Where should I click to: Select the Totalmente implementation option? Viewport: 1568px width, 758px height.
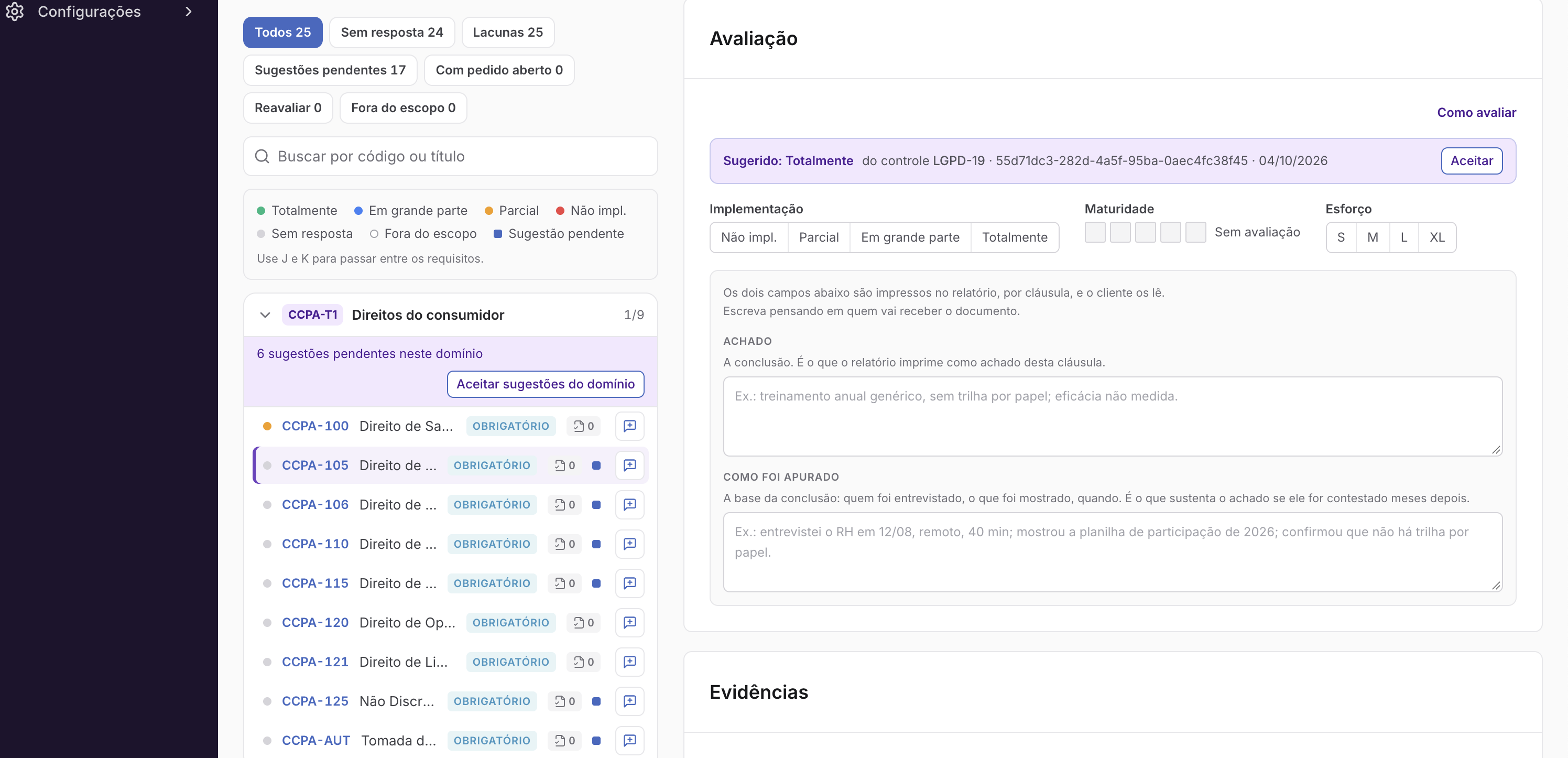point(1014,237)
